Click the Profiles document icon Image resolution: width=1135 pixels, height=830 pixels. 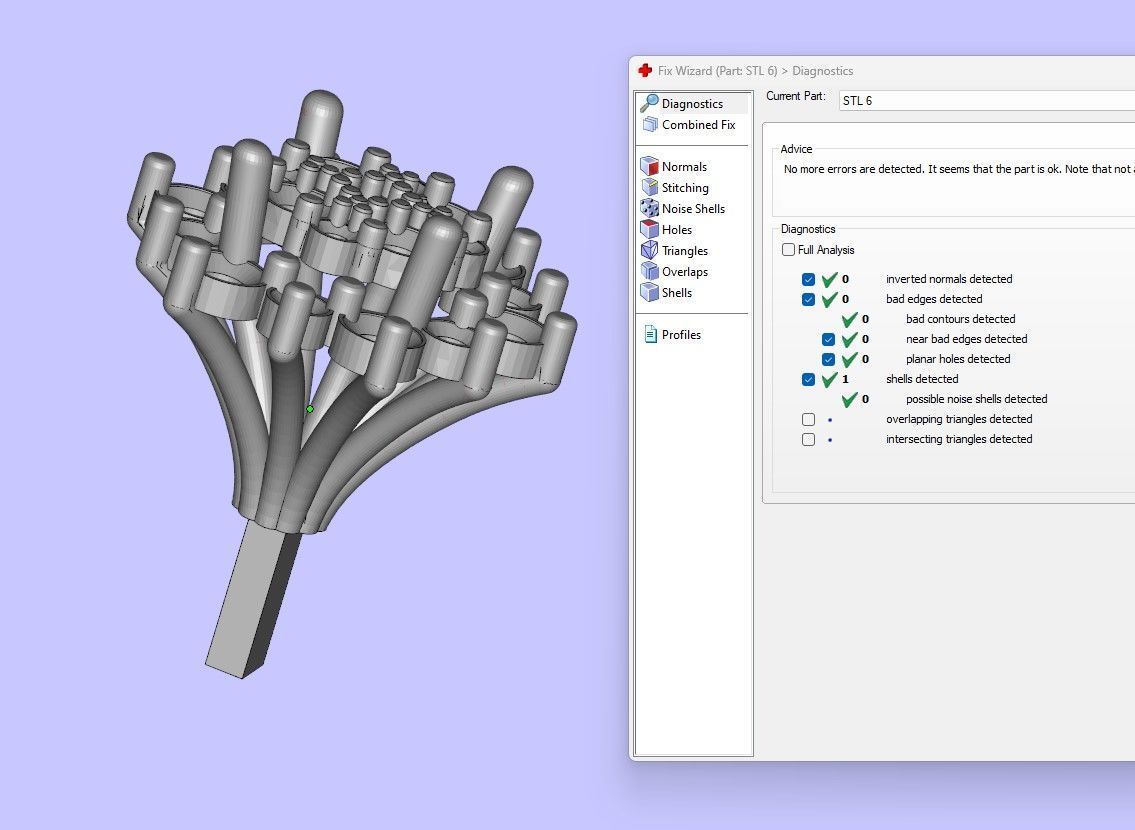(650, 334)
